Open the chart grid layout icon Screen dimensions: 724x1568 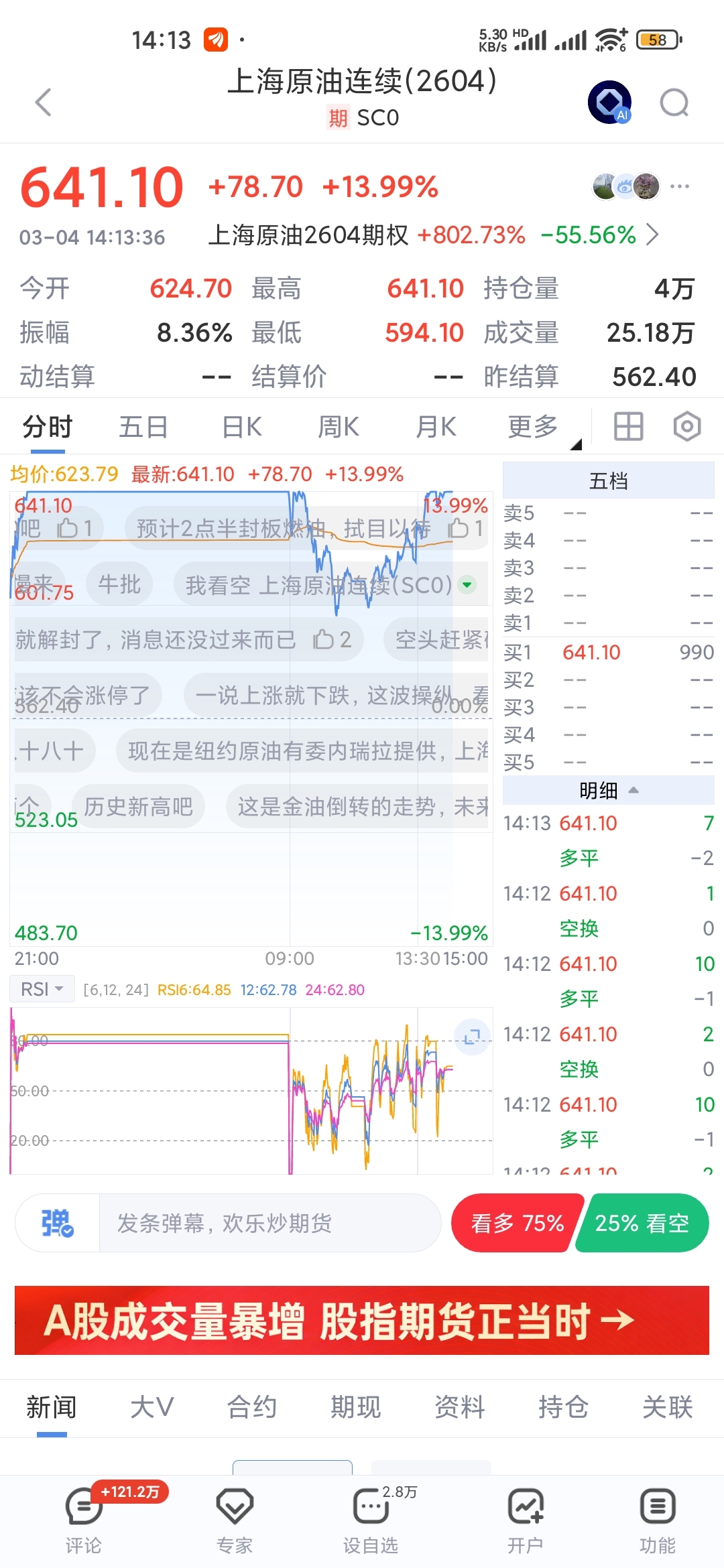tap(628, 426)
